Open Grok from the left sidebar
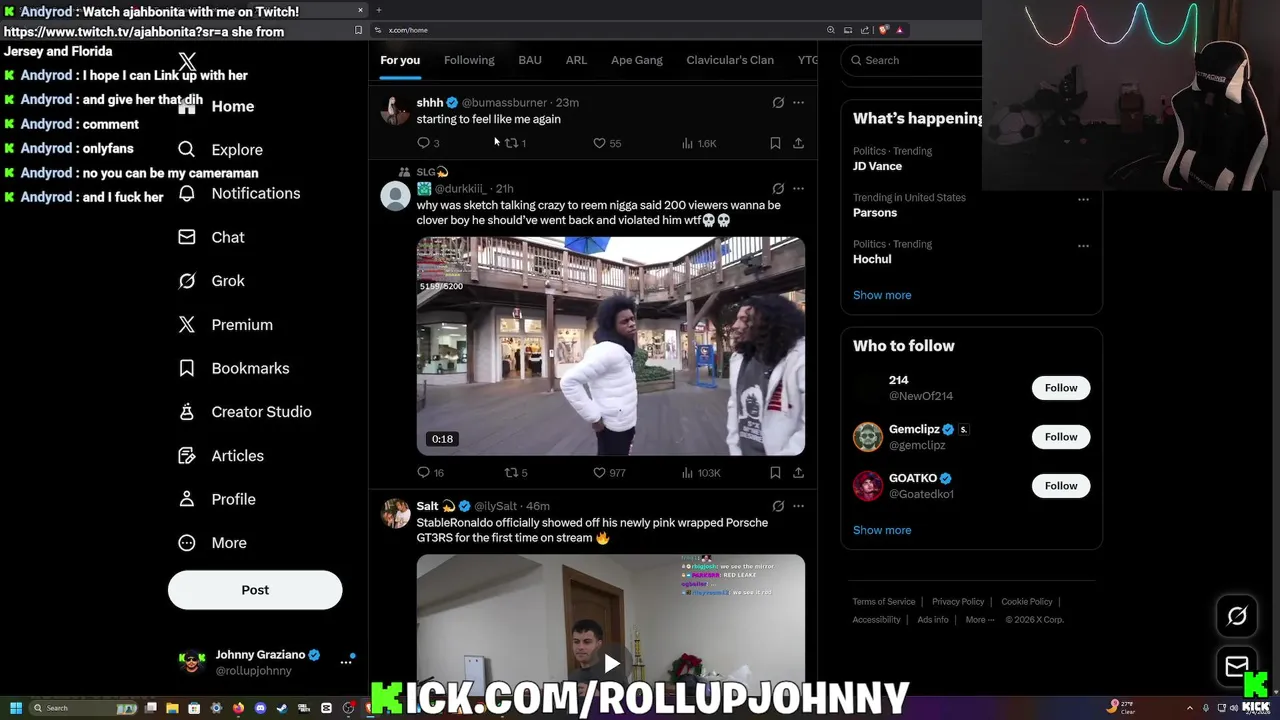1280x720 pixels. [x=210, y=281]
